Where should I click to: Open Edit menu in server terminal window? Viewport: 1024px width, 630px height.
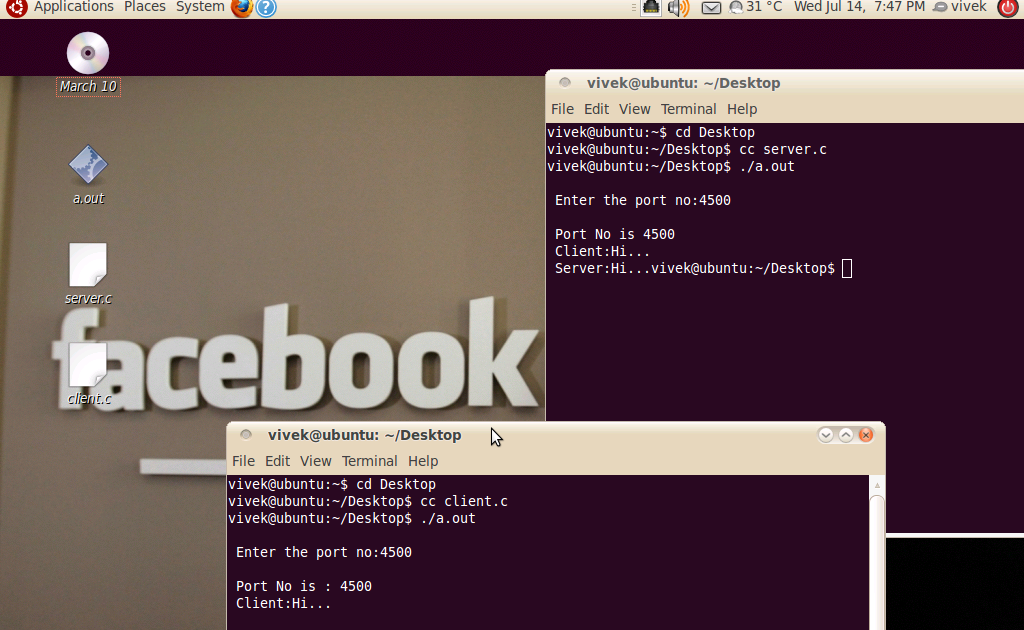click(596, 109)
